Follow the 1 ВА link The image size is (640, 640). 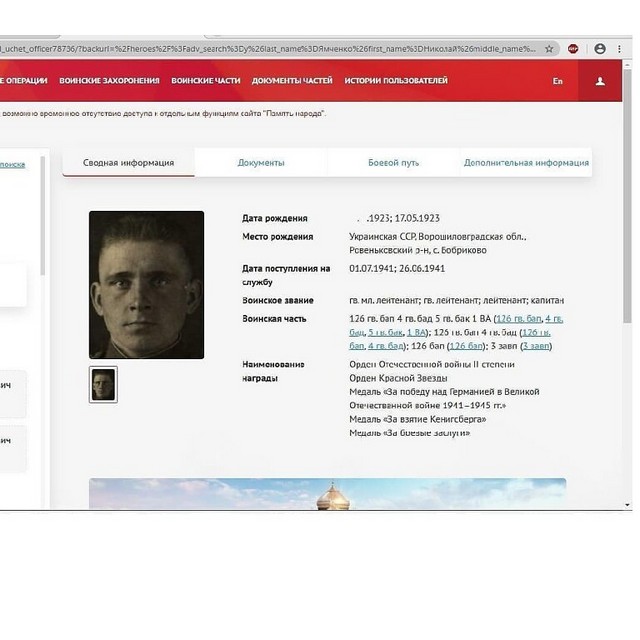click(416, 333)
